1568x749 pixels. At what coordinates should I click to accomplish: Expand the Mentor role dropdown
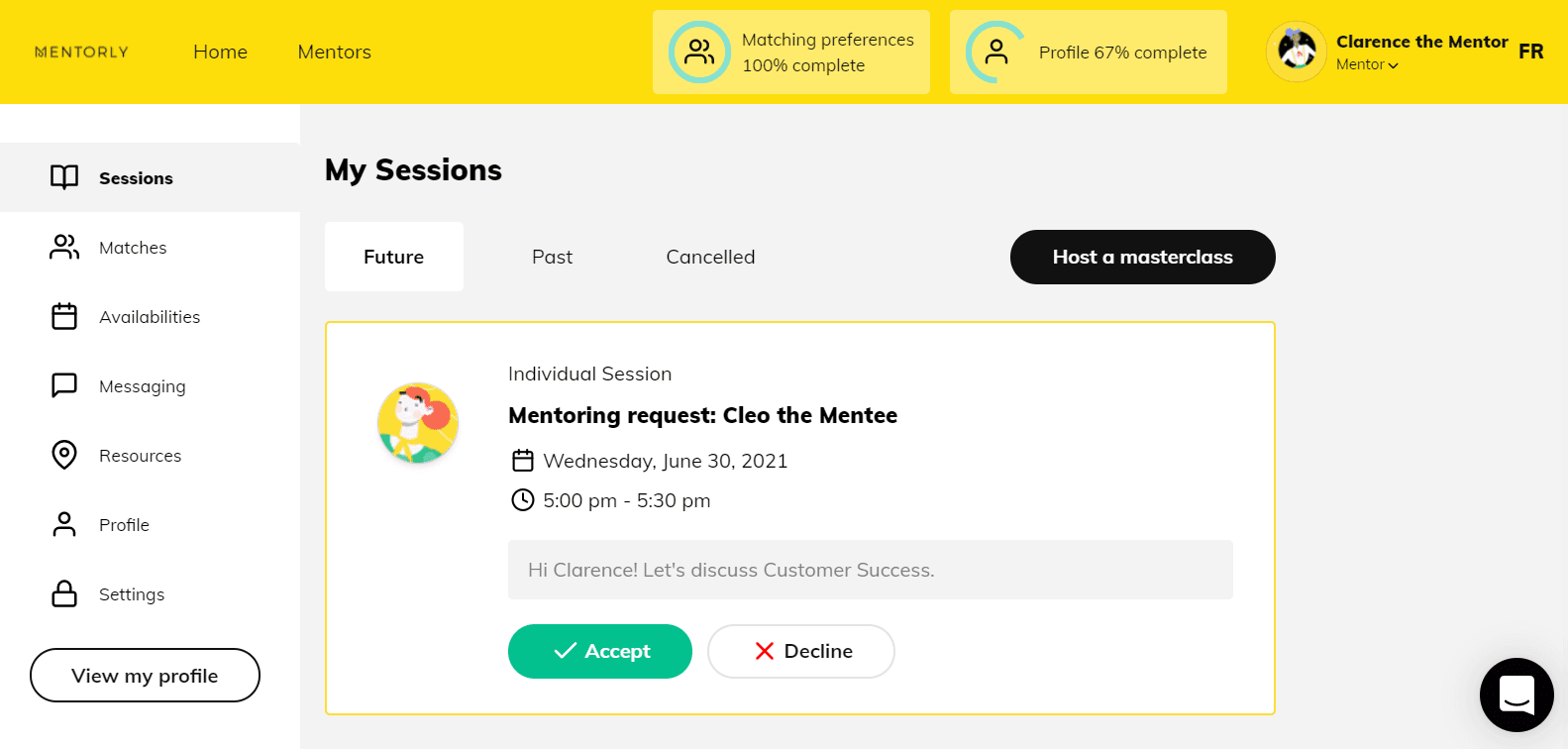(1368, 64)
